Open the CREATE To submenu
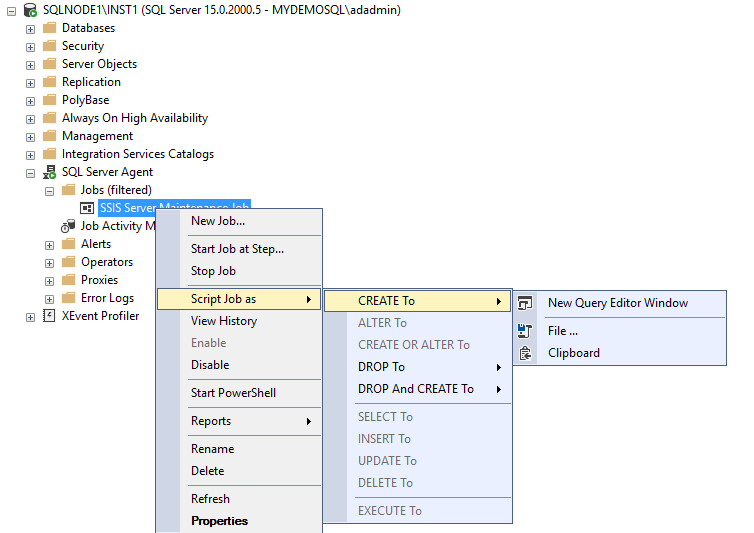This screenshot has width=754, height=533. pos(417,301)
